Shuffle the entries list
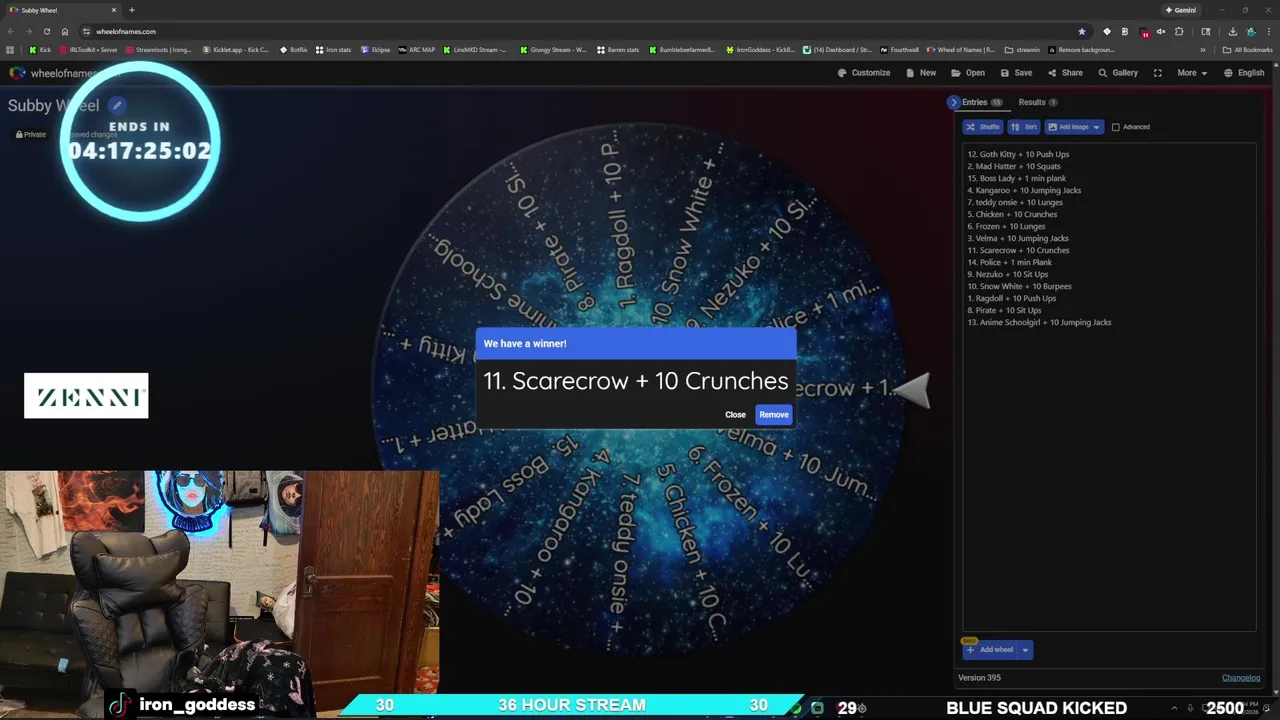This screenshot has width=1280, height=720. pyautogui.click(x=982, y=127)
